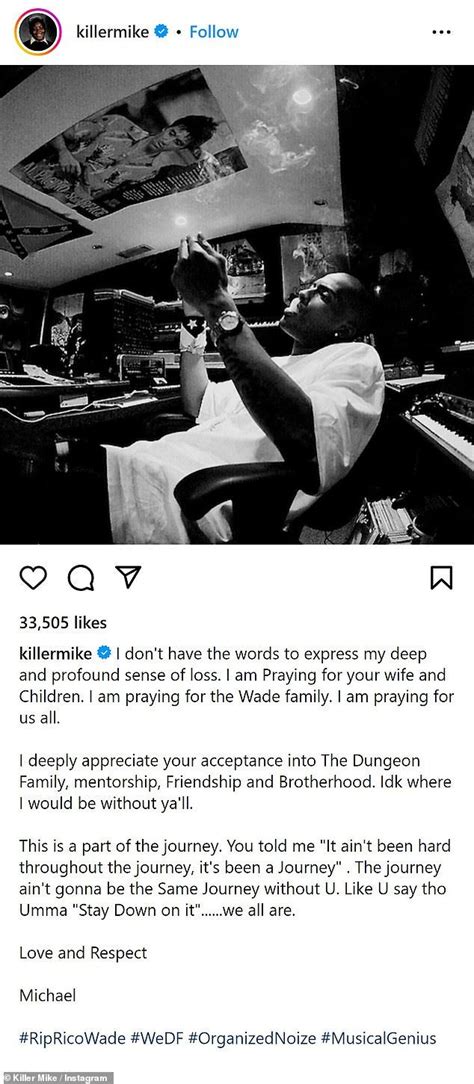474x1084 pixels.
Task: Click the Killer Mike / Instagram credit label
Action: pos(56,1078)
